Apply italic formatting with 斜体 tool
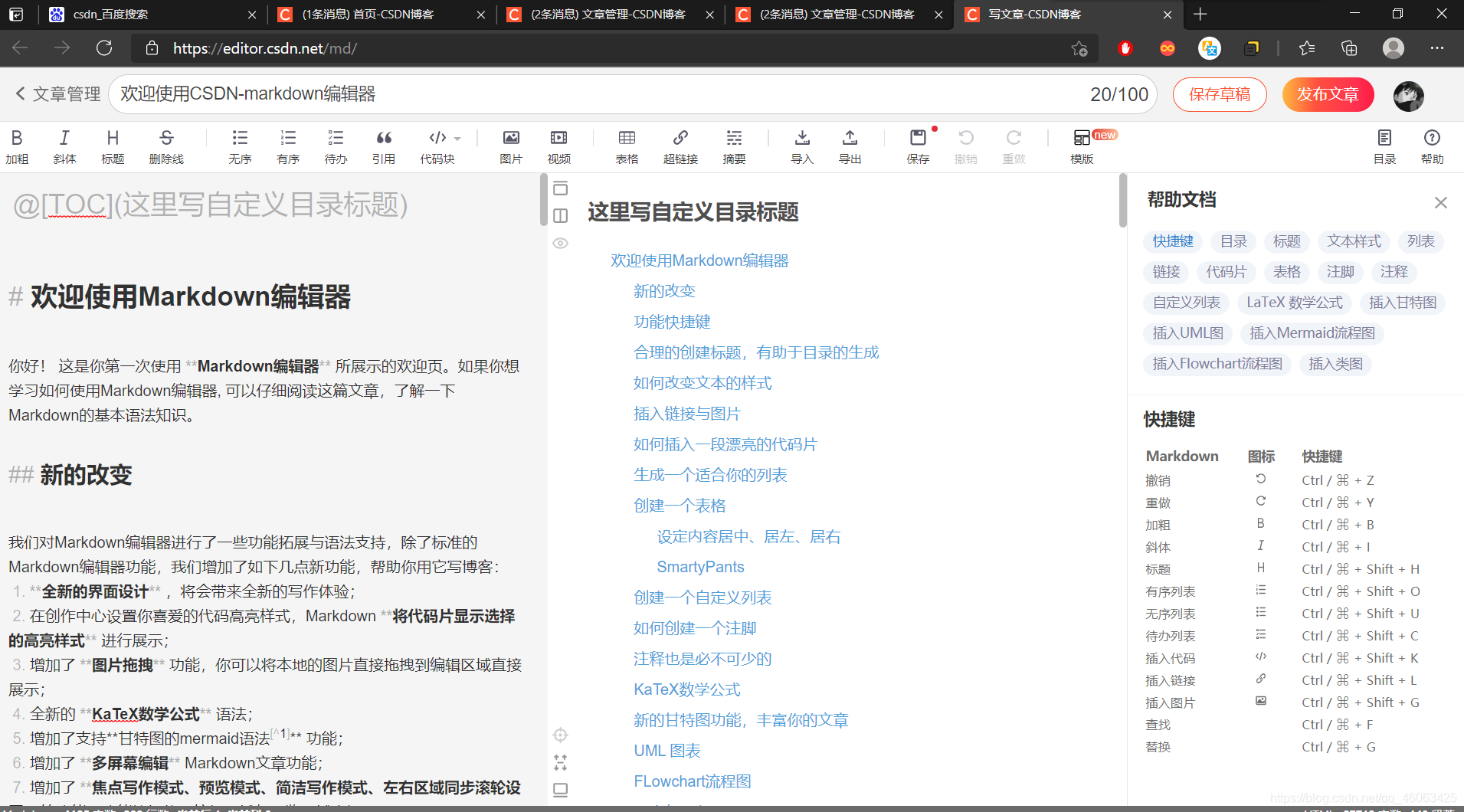This screenshot has width=1464, height=812. 64,146
